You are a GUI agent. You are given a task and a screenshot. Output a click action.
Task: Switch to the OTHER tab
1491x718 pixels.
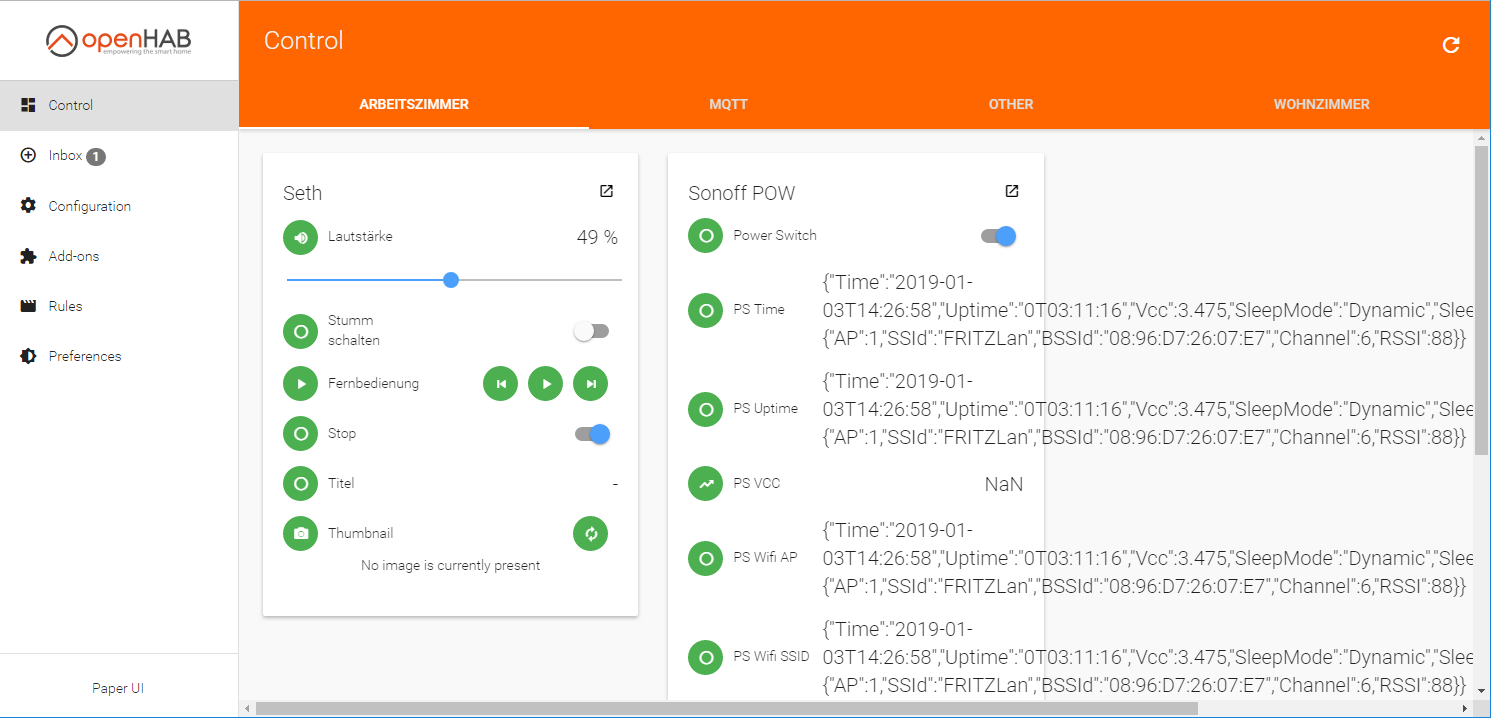1011,104
